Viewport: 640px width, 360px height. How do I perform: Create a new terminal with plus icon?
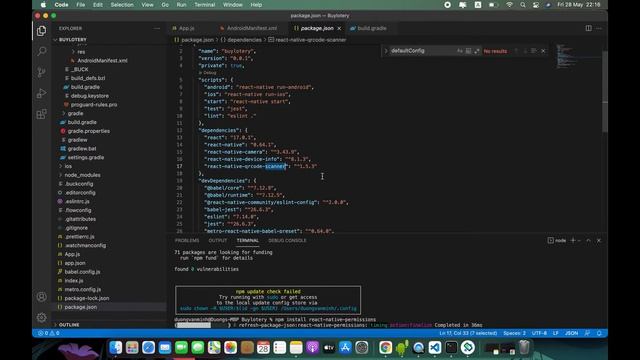pyautogui.click(x=573, y=240)
